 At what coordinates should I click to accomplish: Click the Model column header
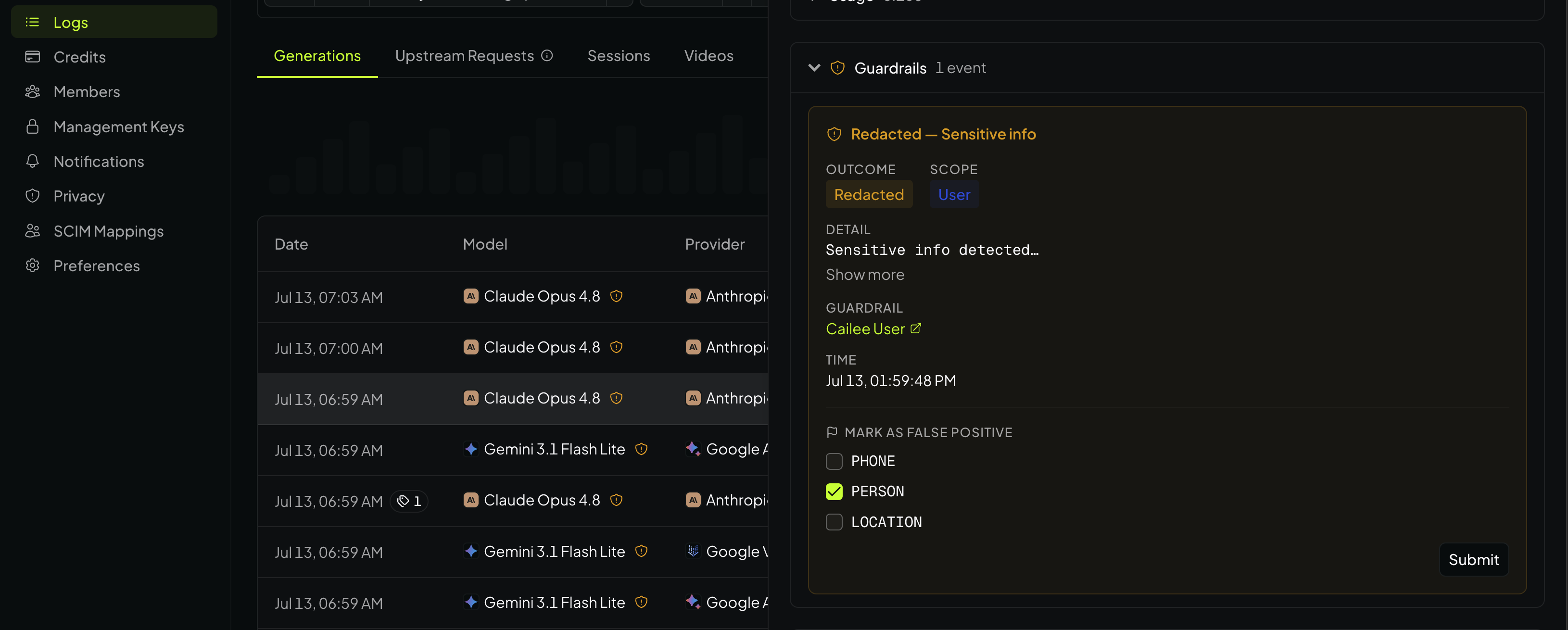pos(485,245)
